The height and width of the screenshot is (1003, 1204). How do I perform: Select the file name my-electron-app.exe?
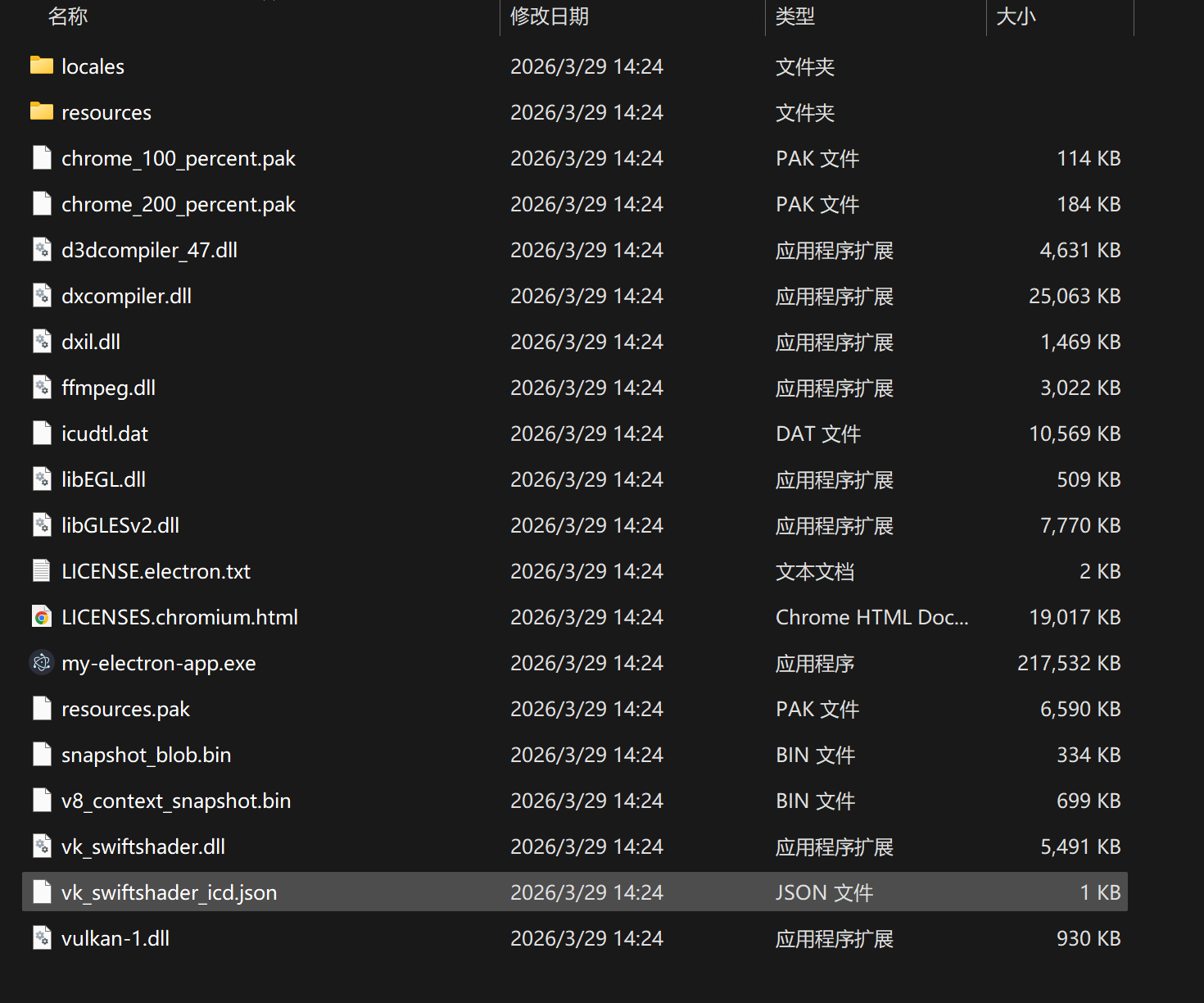[159, 663]
